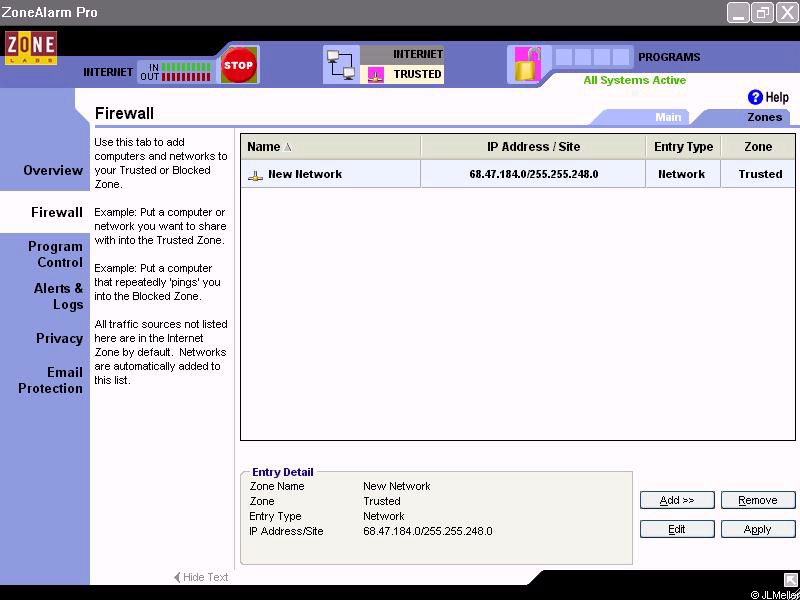Screen dimensions: 800x600
Task: Click the New Network row icon
Action: pyautogui.click(x=255, y=175)
